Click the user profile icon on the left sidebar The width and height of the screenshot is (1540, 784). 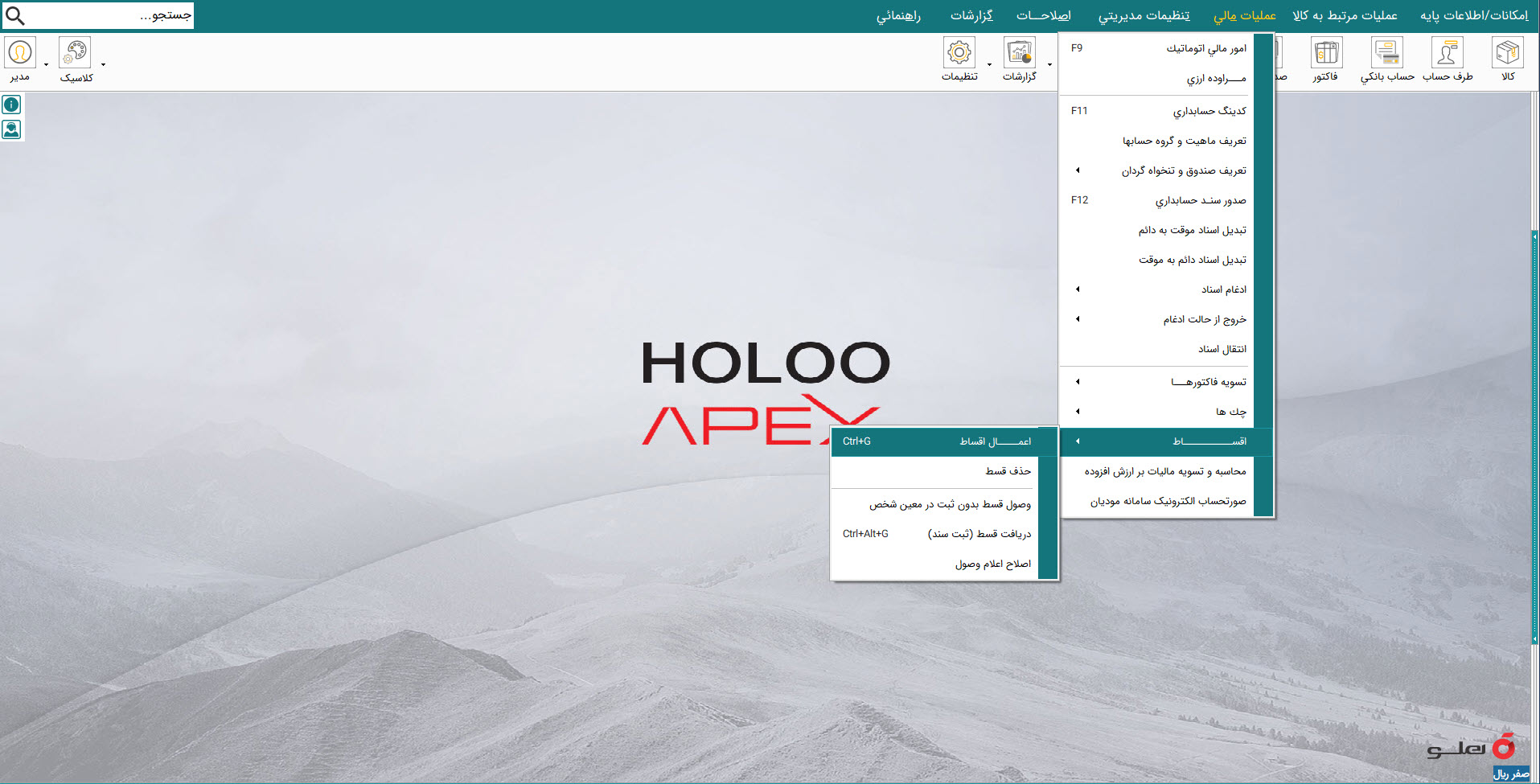click(x=11, y=129)
